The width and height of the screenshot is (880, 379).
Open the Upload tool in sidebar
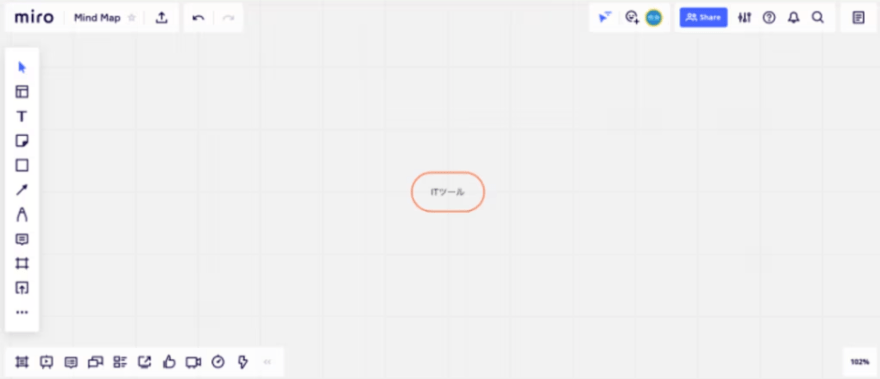click(x=22, y=288)
